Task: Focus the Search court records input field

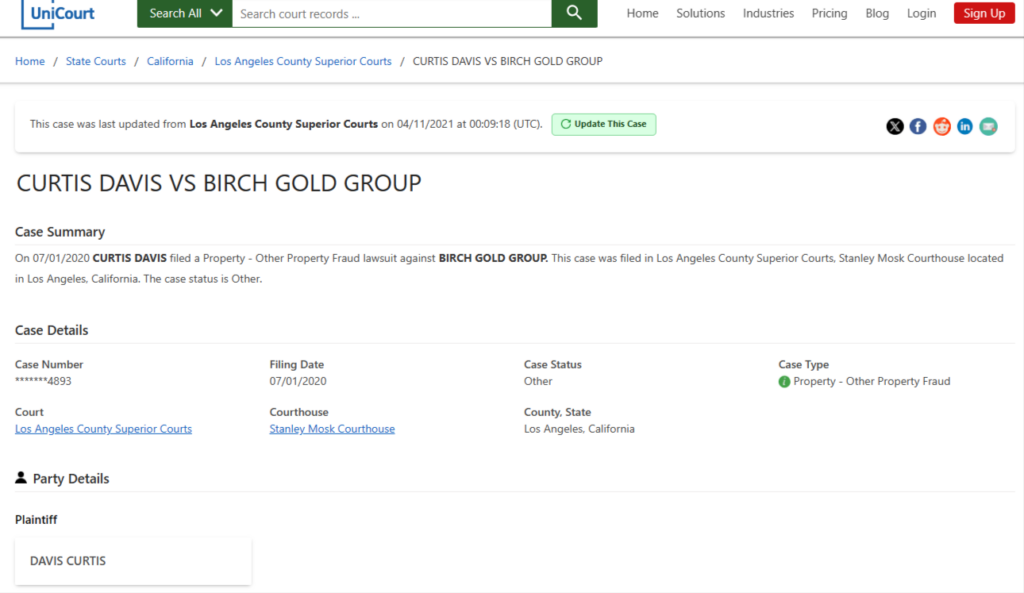Action: pos(392,14)
